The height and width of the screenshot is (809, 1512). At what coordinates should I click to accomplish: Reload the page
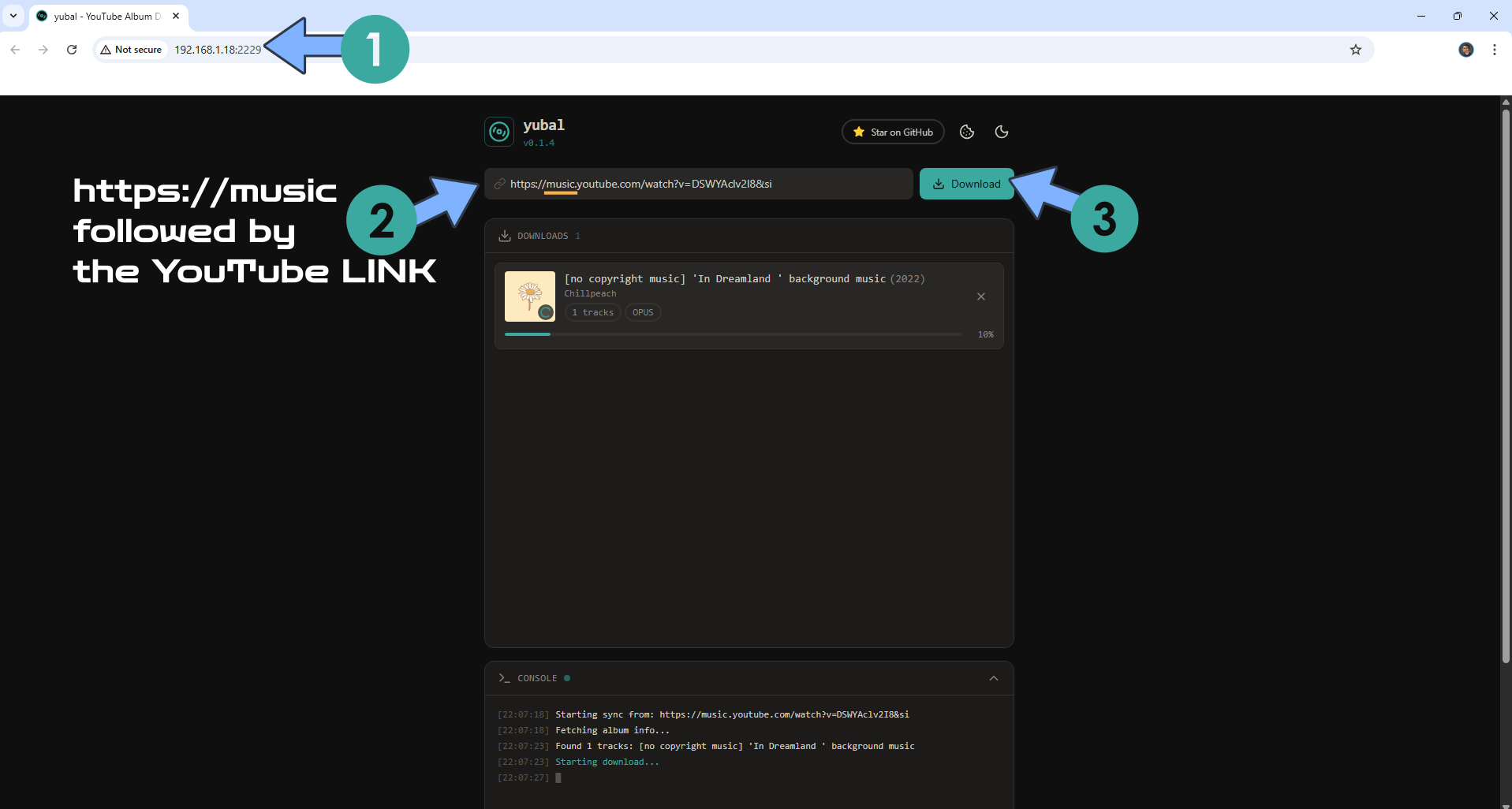pyautogui.click(x=72, y=50)
